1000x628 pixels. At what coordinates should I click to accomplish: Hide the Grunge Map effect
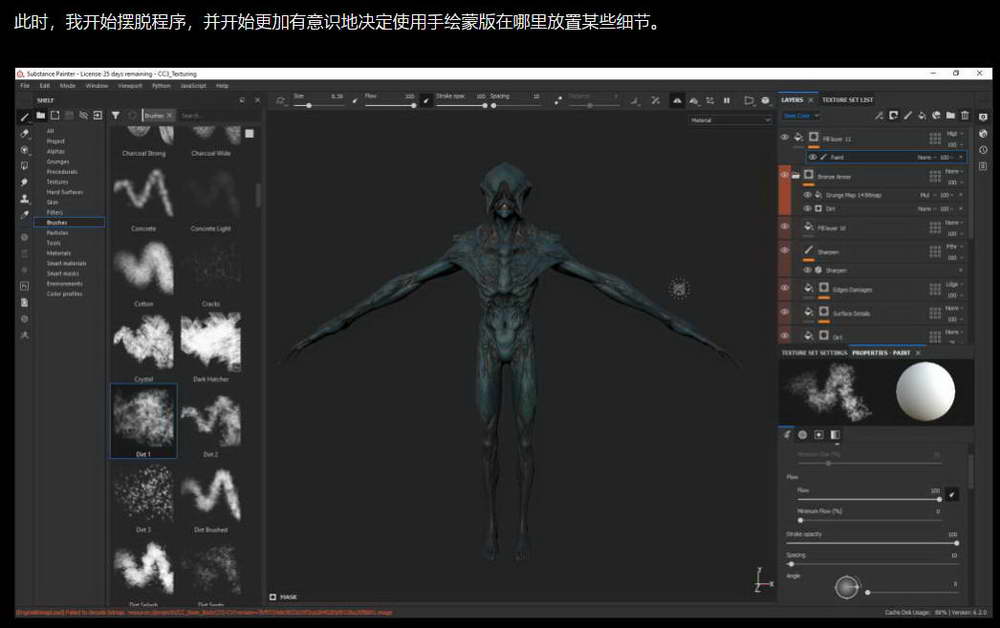tap(807, 195)
